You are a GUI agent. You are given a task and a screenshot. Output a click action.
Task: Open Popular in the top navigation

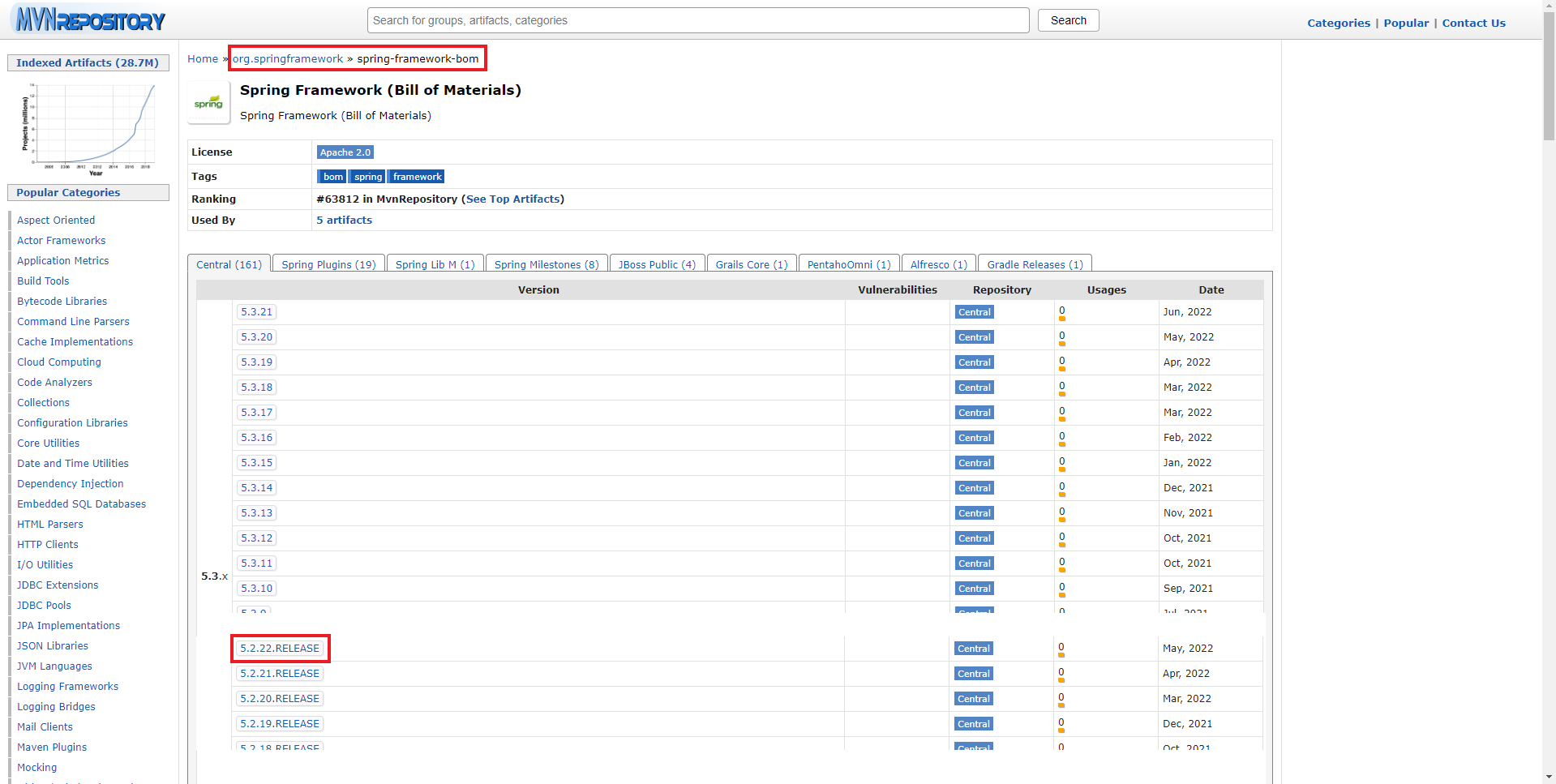pyautogui.click(x=1406, y=23)
